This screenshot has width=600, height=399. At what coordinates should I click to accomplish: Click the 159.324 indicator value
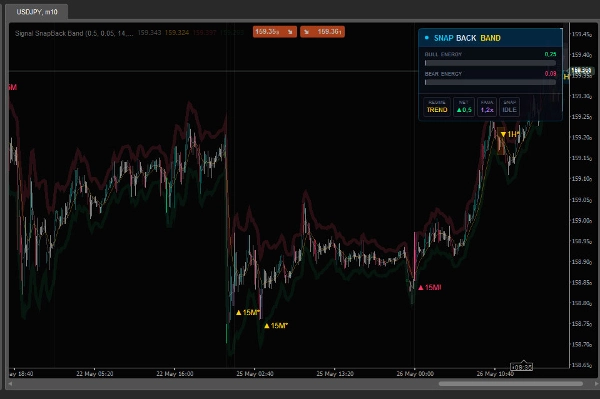177,33
